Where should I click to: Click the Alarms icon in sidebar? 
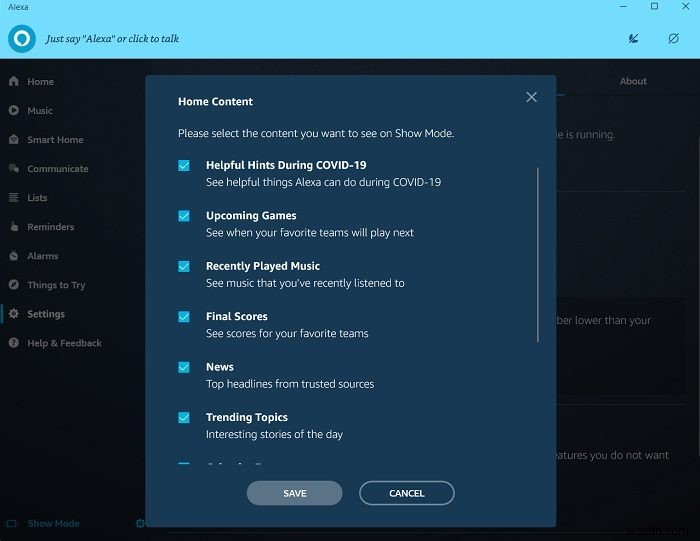click(14, 255)
